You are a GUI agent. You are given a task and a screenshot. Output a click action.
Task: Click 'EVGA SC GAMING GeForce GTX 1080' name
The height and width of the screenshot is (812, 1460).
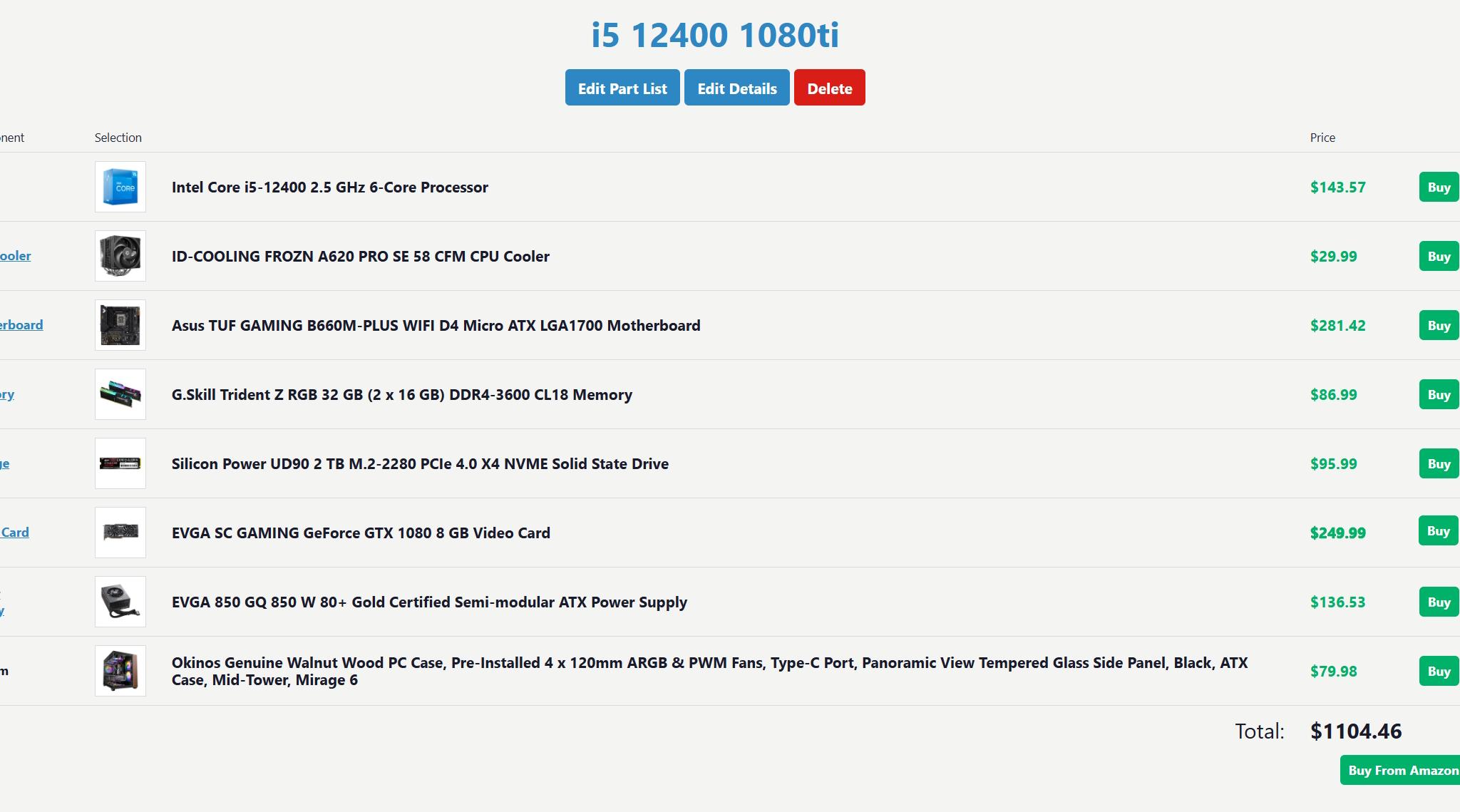pos(302,533)
